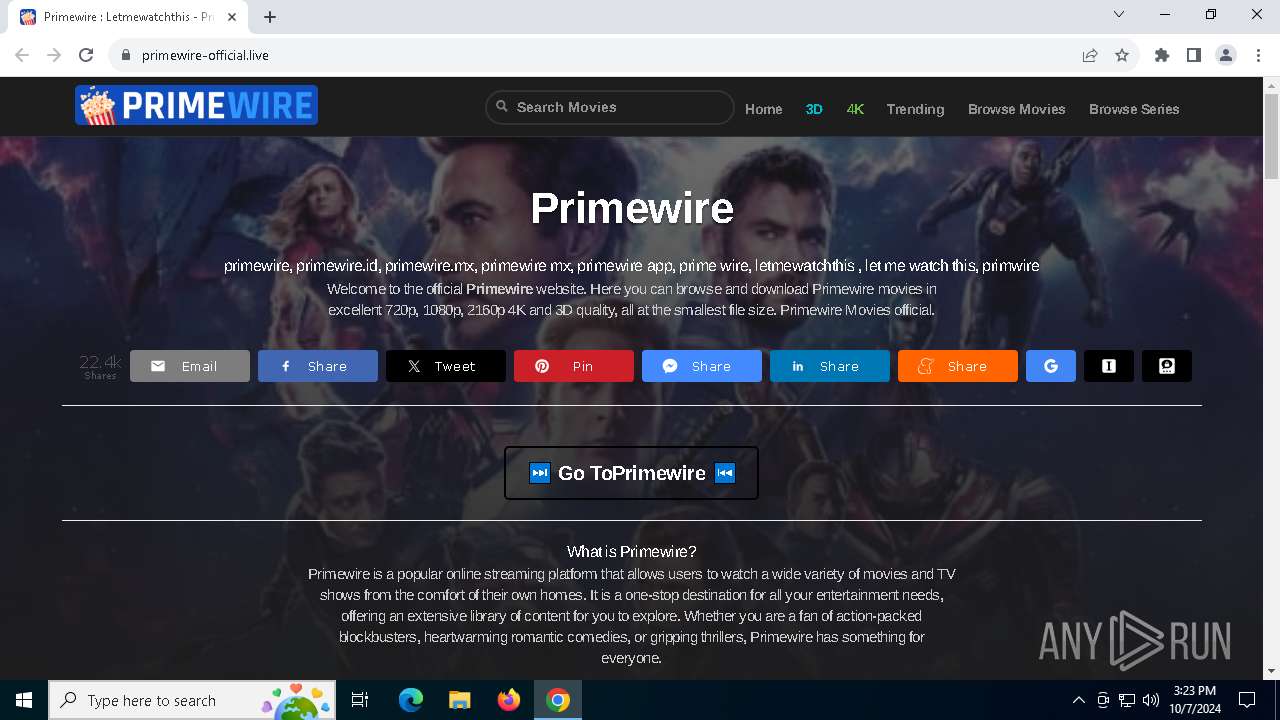Click the orange Share button
The height and width of the screenshot is (720, 1280).
(958, 366)
